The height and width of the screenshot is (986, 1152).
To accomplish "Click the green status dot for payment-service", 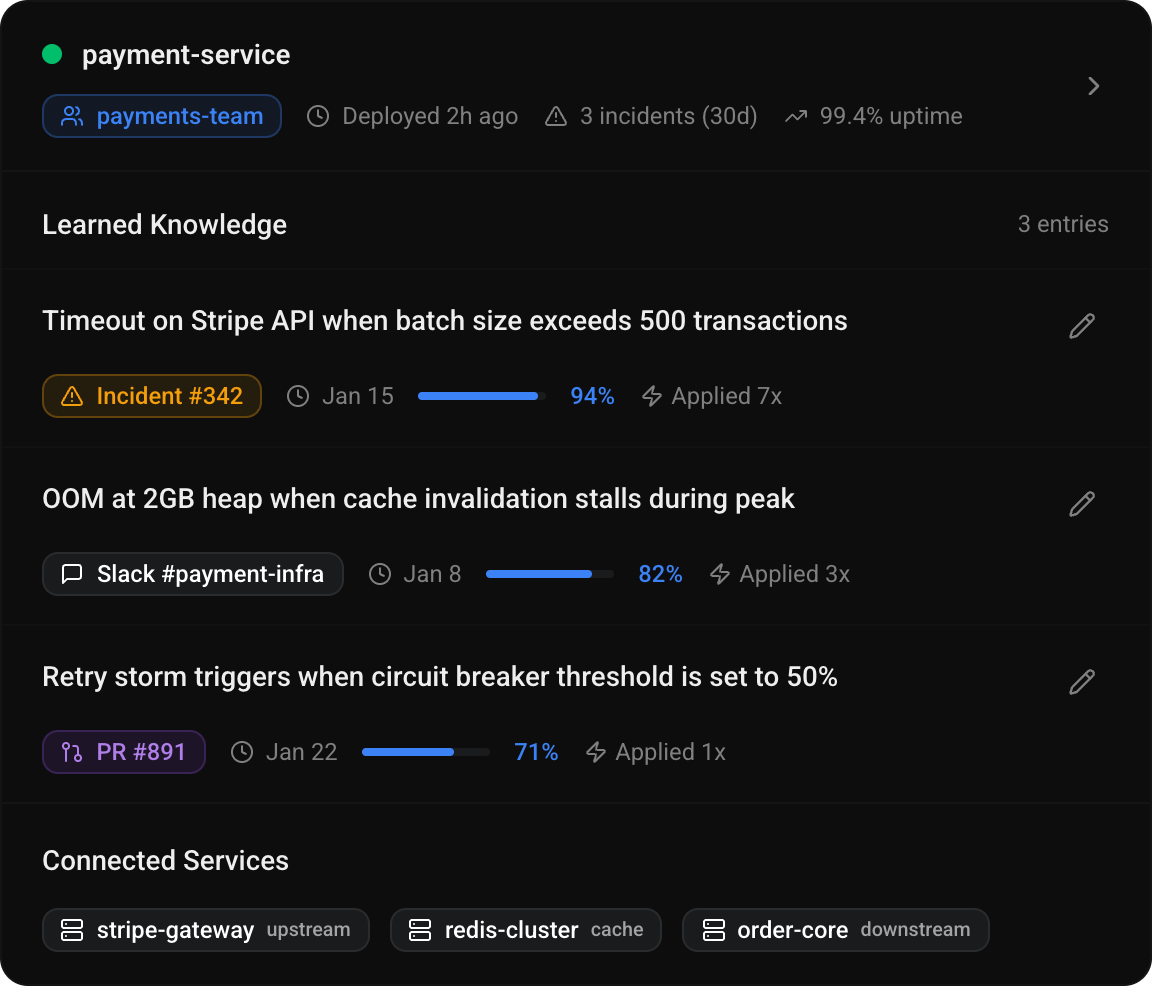I will click(52, 55).
